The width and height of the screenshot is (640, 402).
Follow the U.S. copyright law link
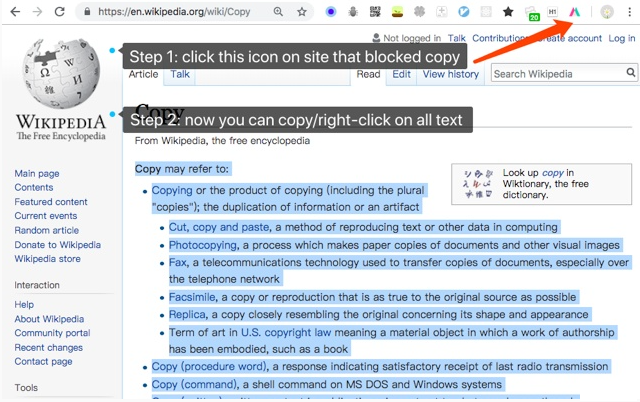[286, 332]
